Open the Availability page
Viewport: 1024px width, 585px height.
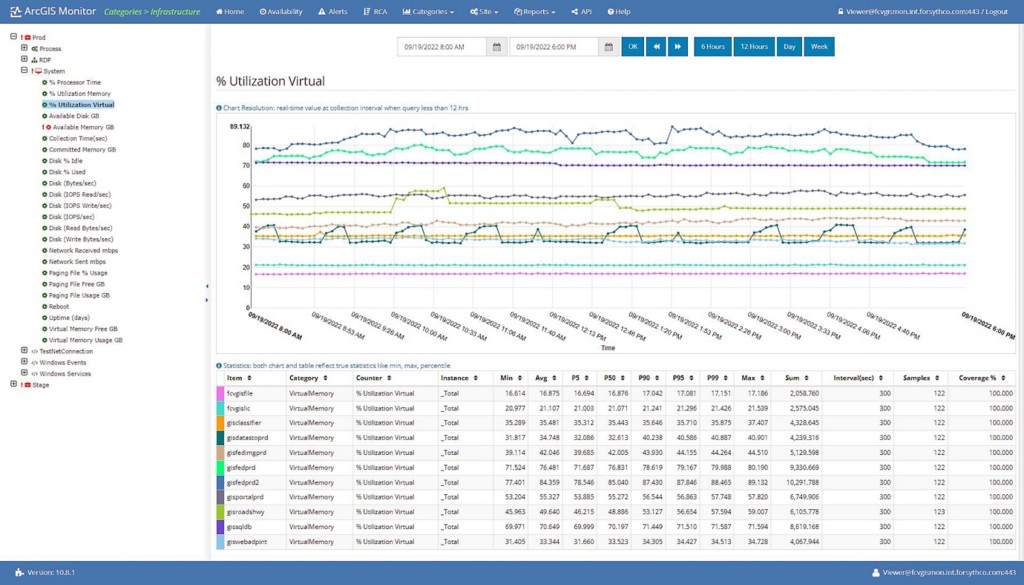coord(281,12)
